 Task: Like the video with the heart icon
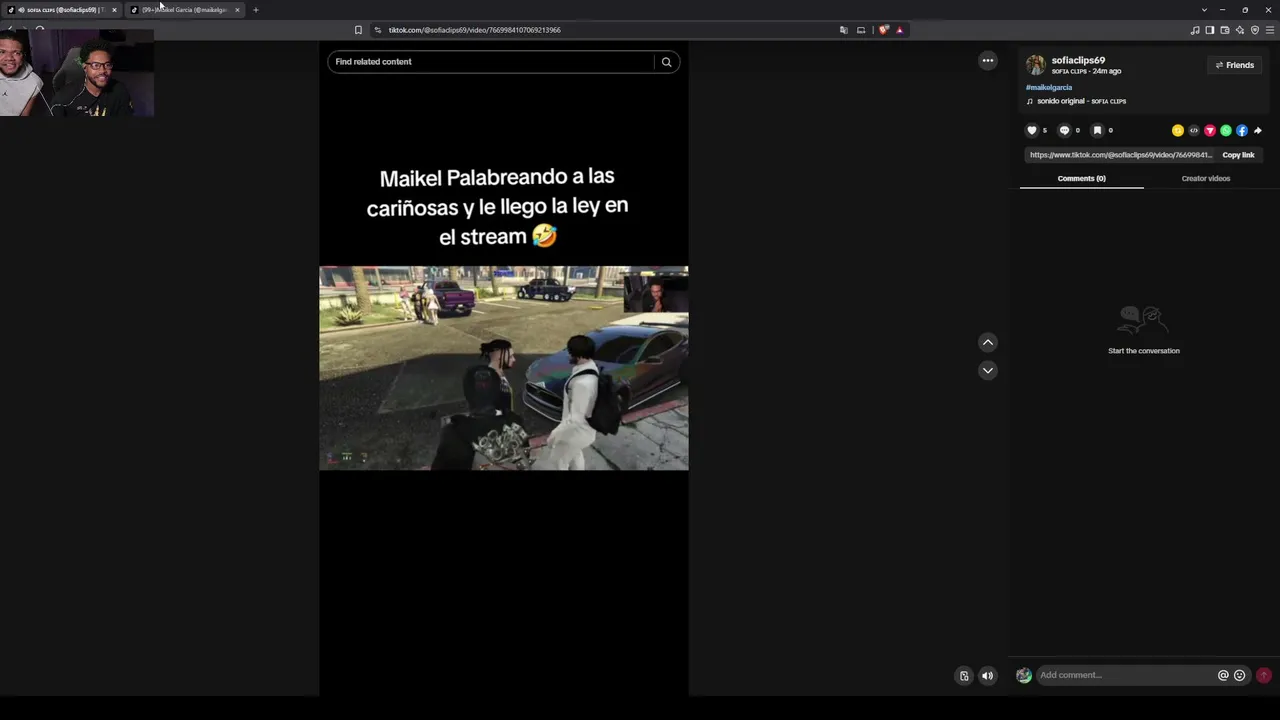coord(1032,130)
